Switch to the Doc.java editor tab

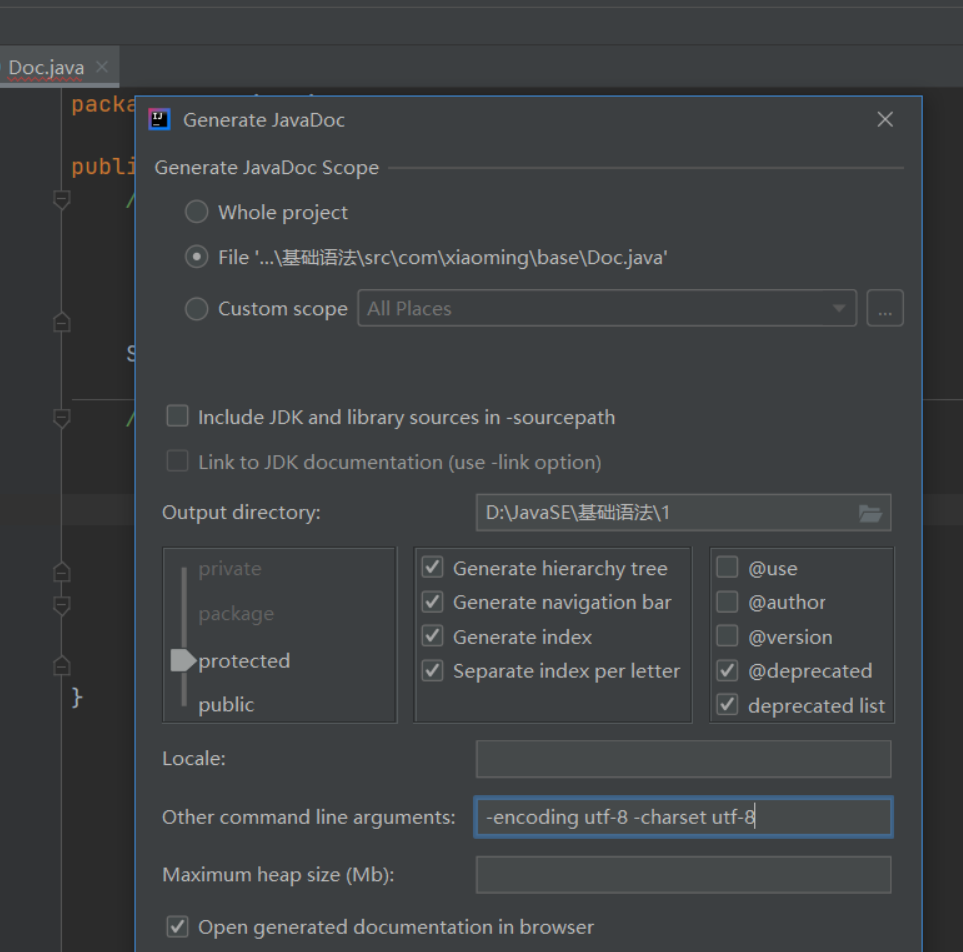[x=46, y=68]
